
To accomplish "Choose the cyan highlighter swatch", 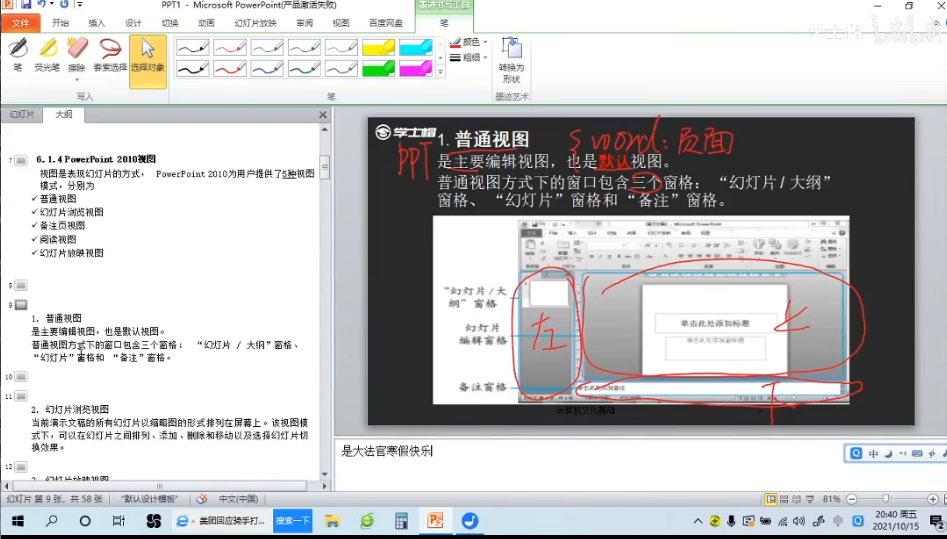I will click(416, 47).
